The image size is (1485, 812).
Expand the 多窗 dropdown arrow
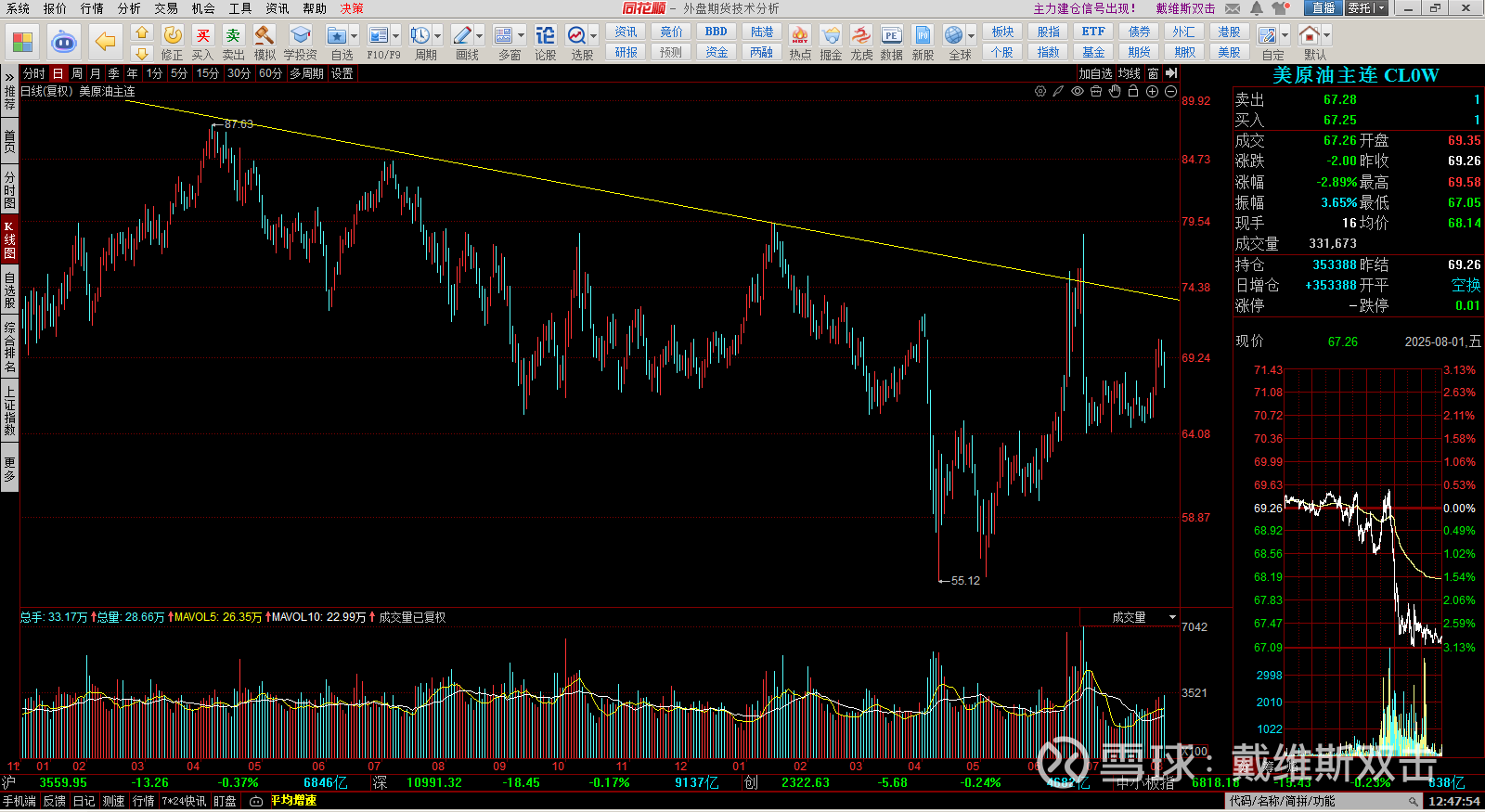tap(522, 36)
